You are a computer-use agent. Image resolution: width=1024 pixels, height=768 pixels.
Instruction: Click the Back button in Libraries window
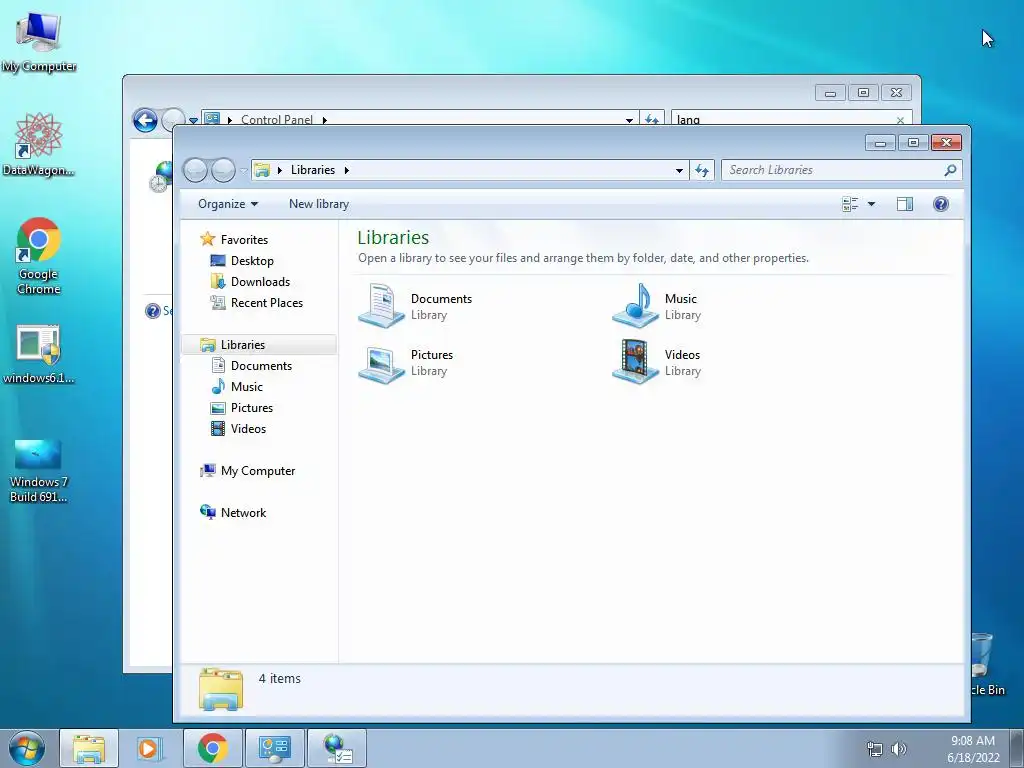point(195,170)
